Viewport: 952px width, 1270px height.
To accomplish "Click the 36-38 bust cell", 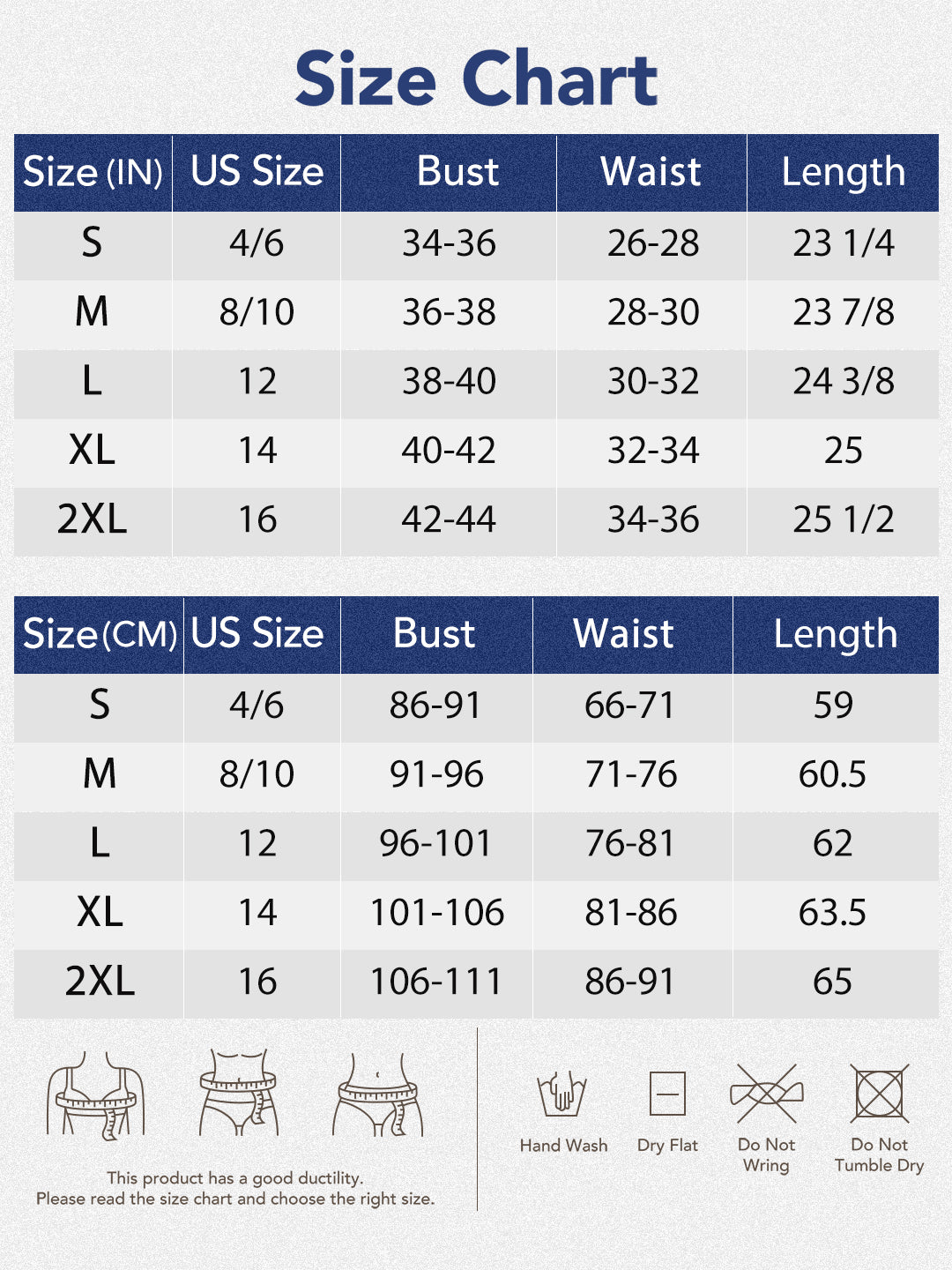I will [449, 313].
